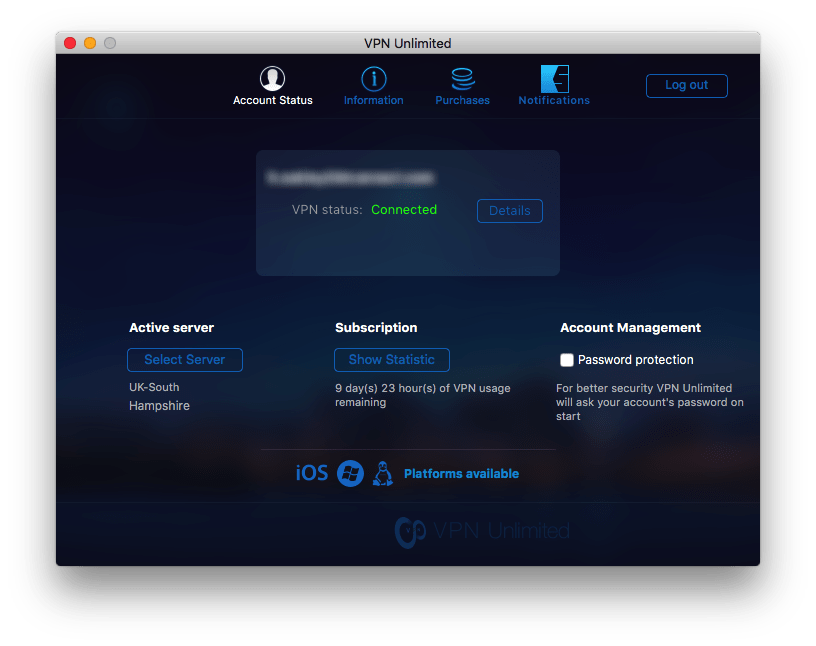Click the Linux penguin icon
816x646 pixels.
(x=382, y=473)
